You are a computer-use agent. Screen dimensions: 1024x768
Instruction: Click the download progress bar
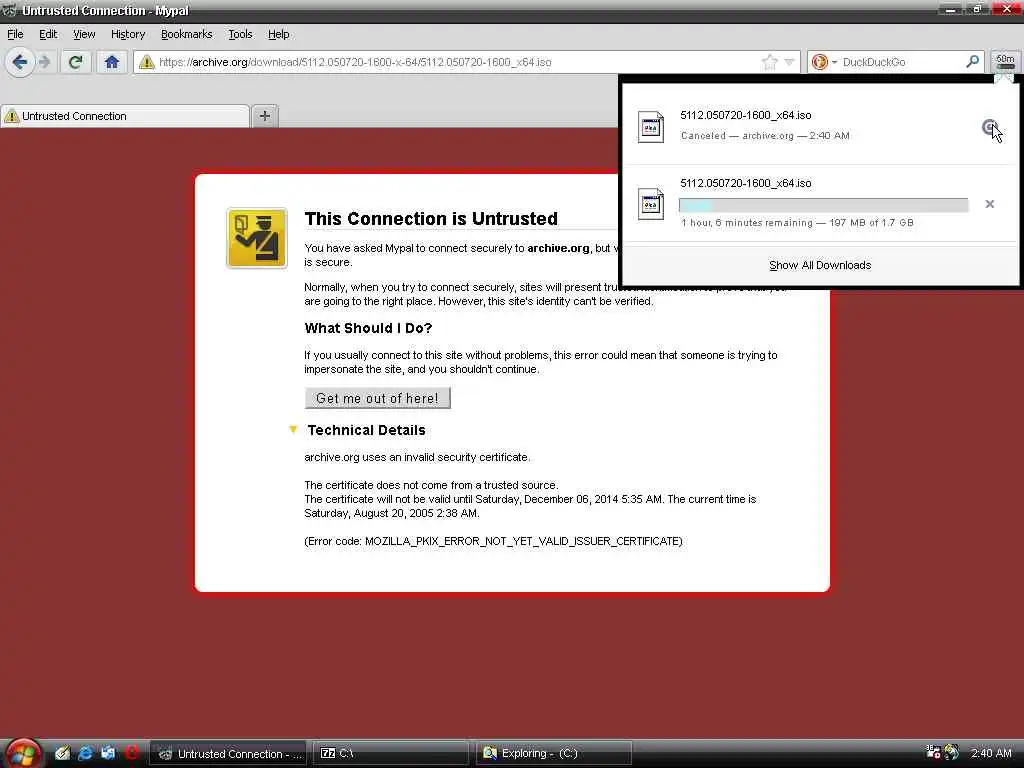pyautogui.click(x=823, y=205)
